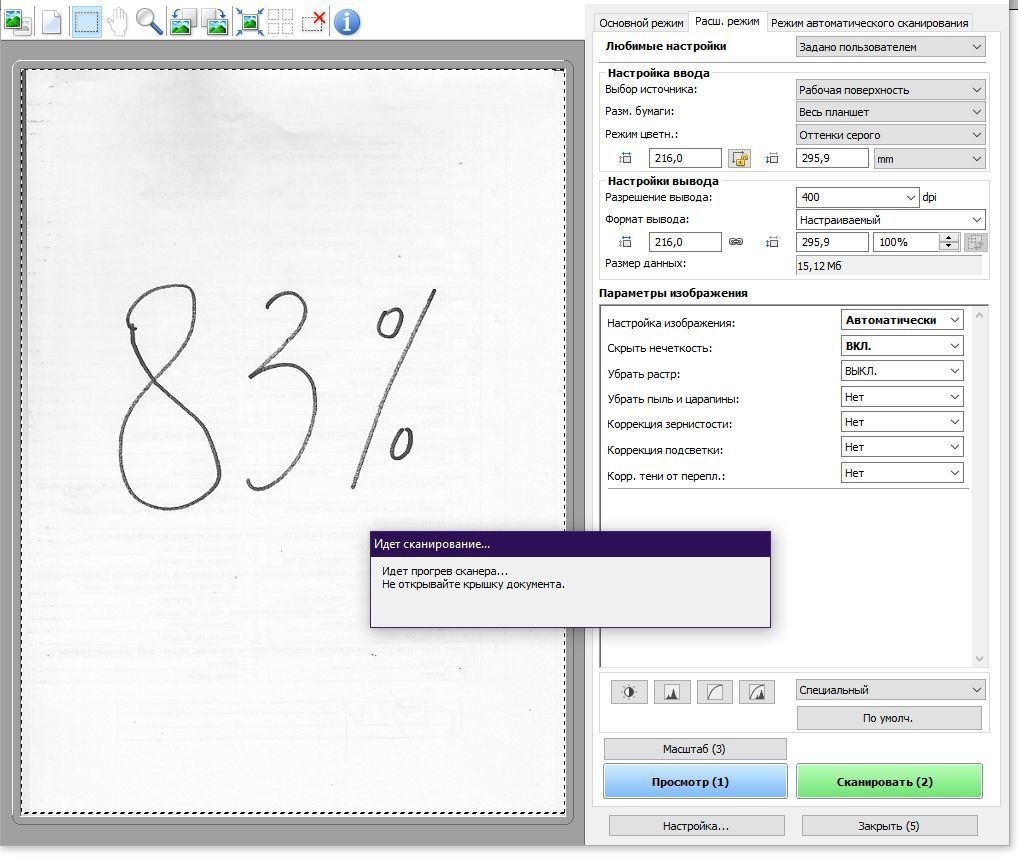The height and width of the screenshot is (858, 1018).
Task: Open Коррекция подсветки dropdown
Action: 902,447
